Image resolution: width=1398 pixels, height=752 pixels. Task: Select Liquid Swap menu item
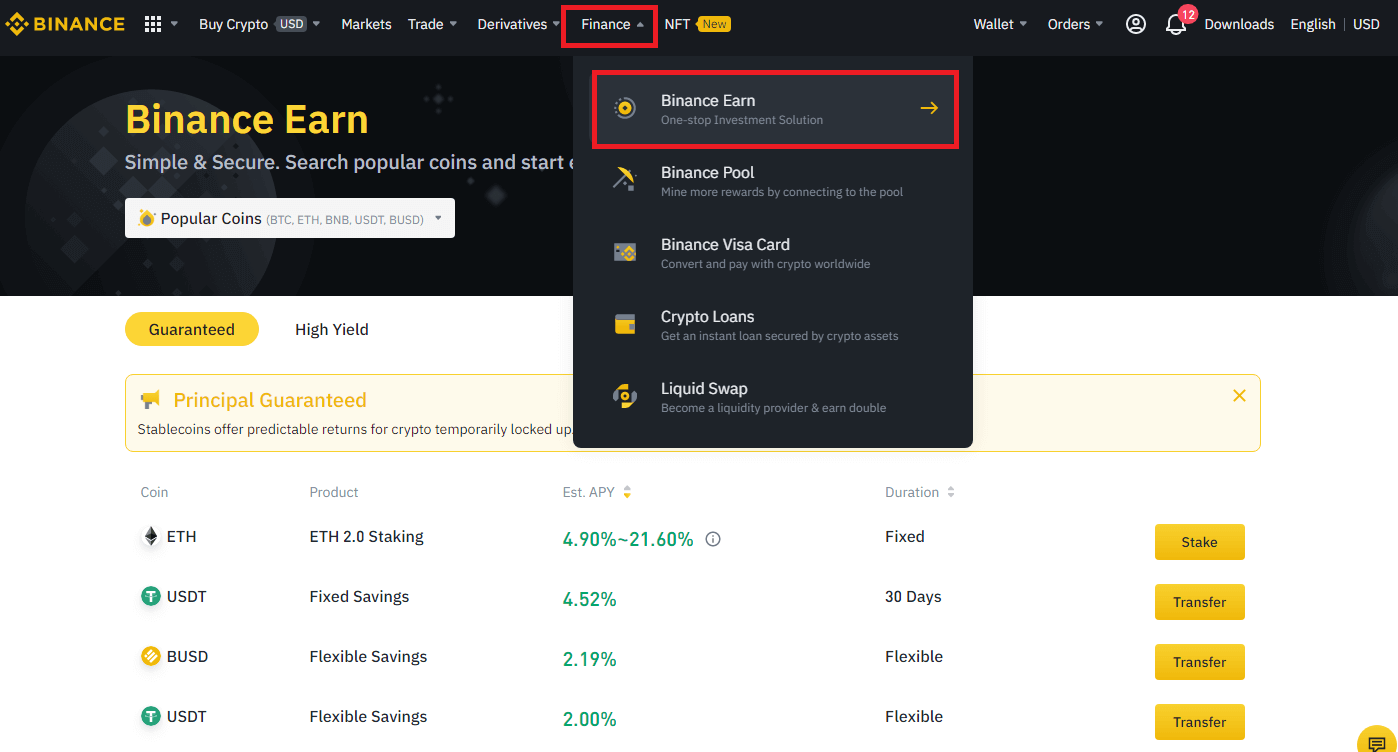pos(773,396)
